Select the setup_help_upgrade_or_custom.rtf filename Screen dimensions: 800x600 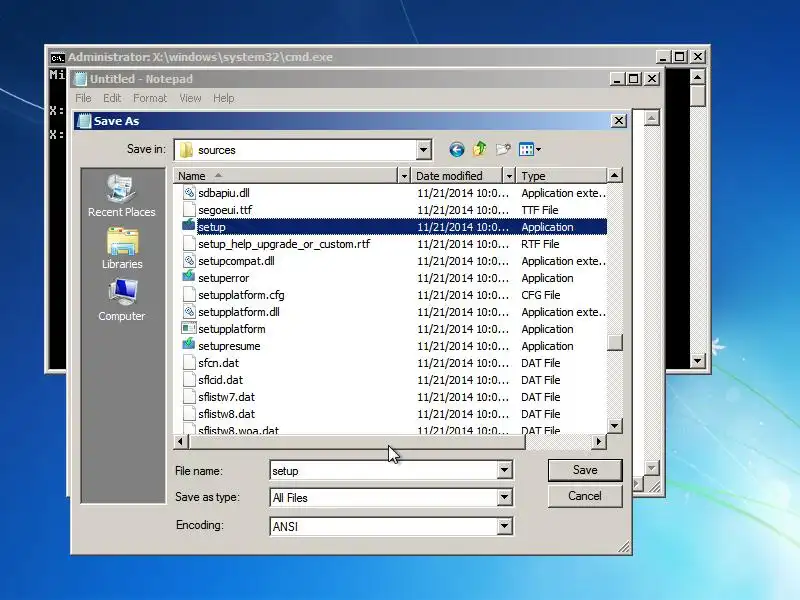coord(284,244)
